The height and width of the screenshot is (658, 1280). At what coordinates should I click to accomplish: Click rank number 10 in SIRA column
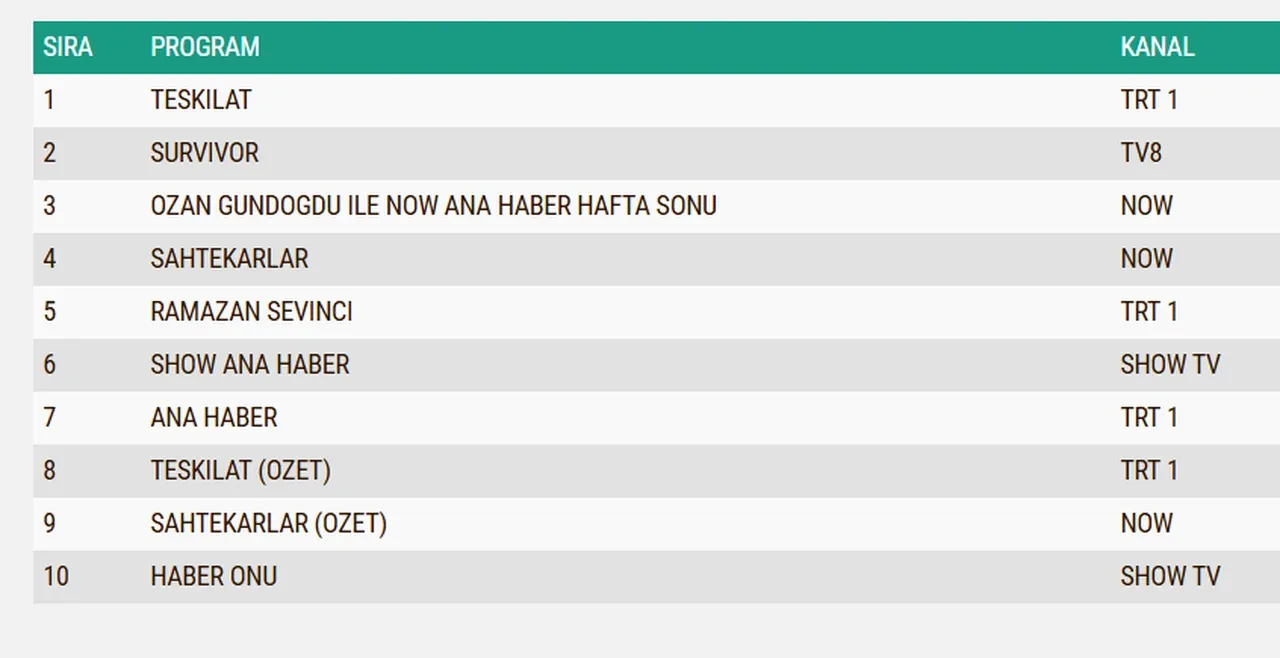56,577
